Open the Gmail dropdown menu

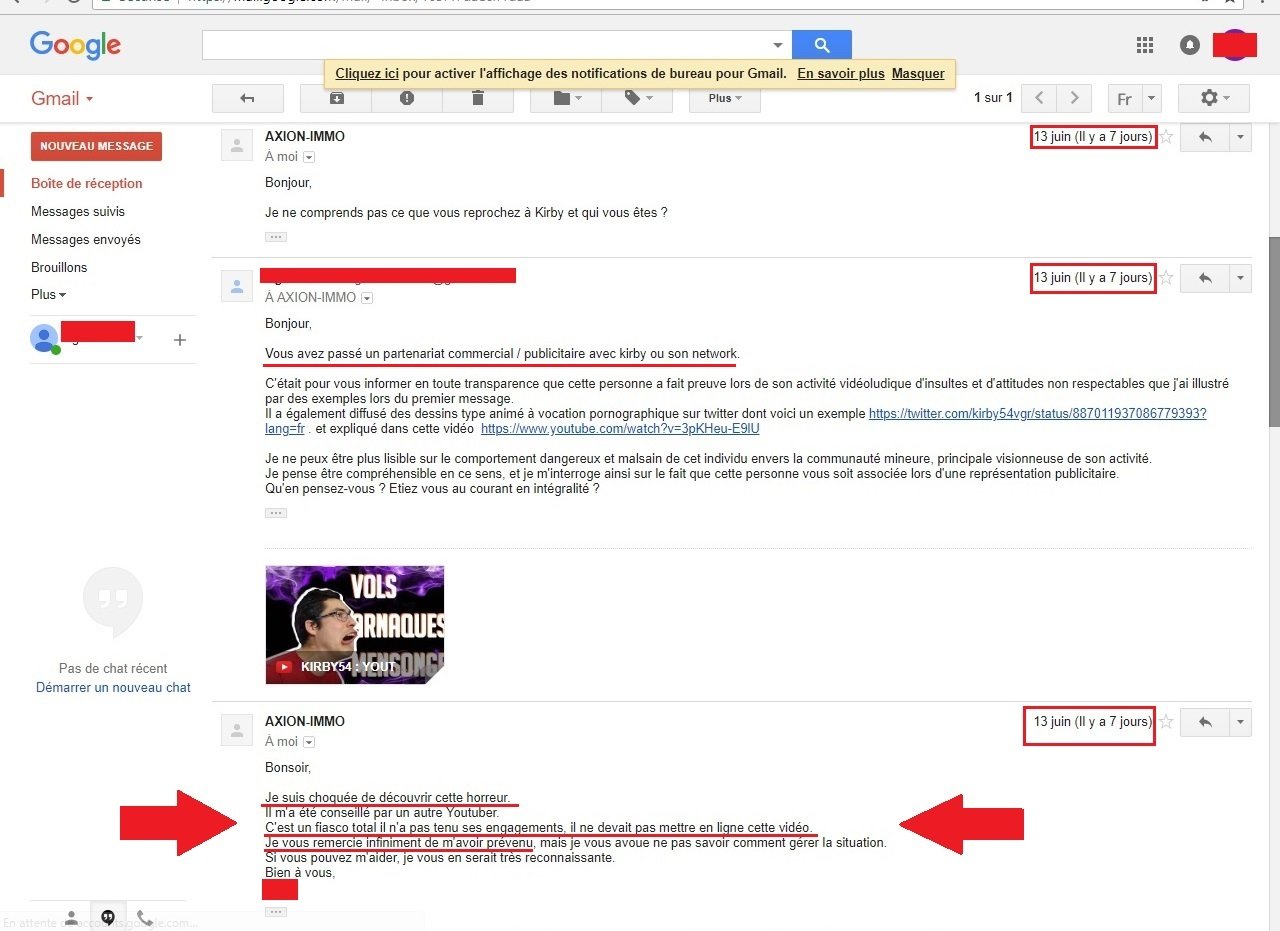(62, 98)
